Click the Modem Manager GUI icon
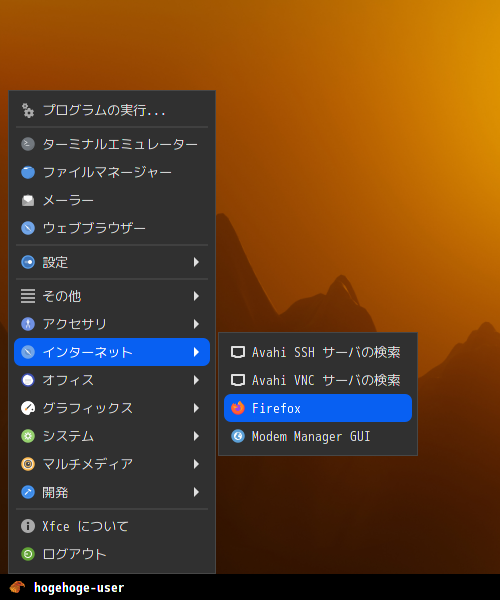500x600 pixels. (x=238, y=436)
